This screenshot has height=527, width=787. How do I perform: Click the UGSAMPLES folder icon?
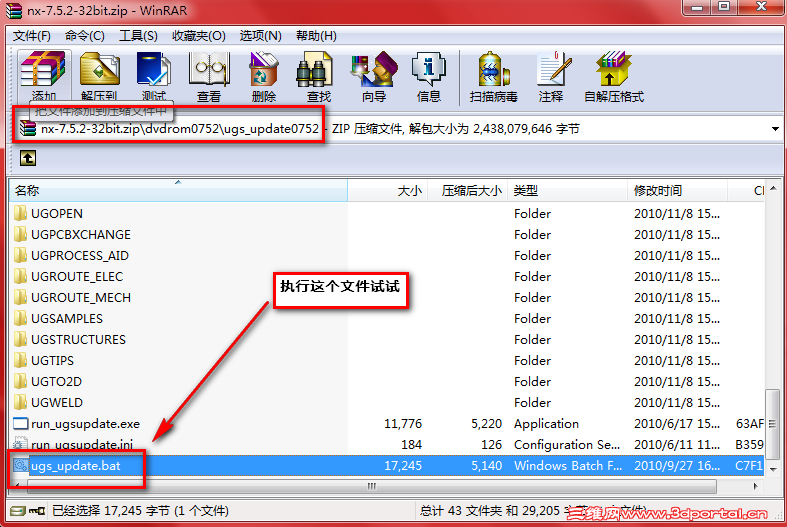point(21,319)
